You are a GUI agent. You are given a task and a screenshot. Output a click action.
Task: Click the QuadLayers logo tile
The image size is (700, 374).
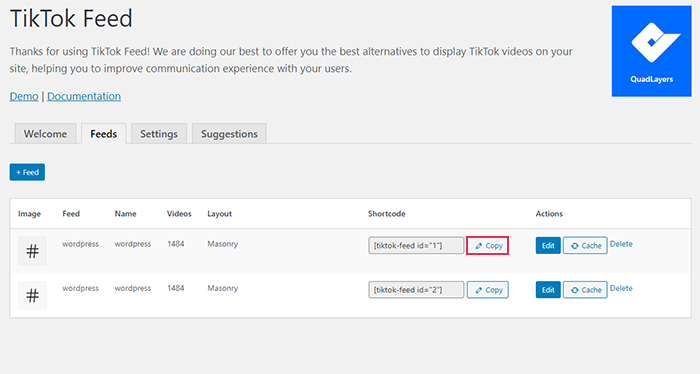(x=651, y=51)
